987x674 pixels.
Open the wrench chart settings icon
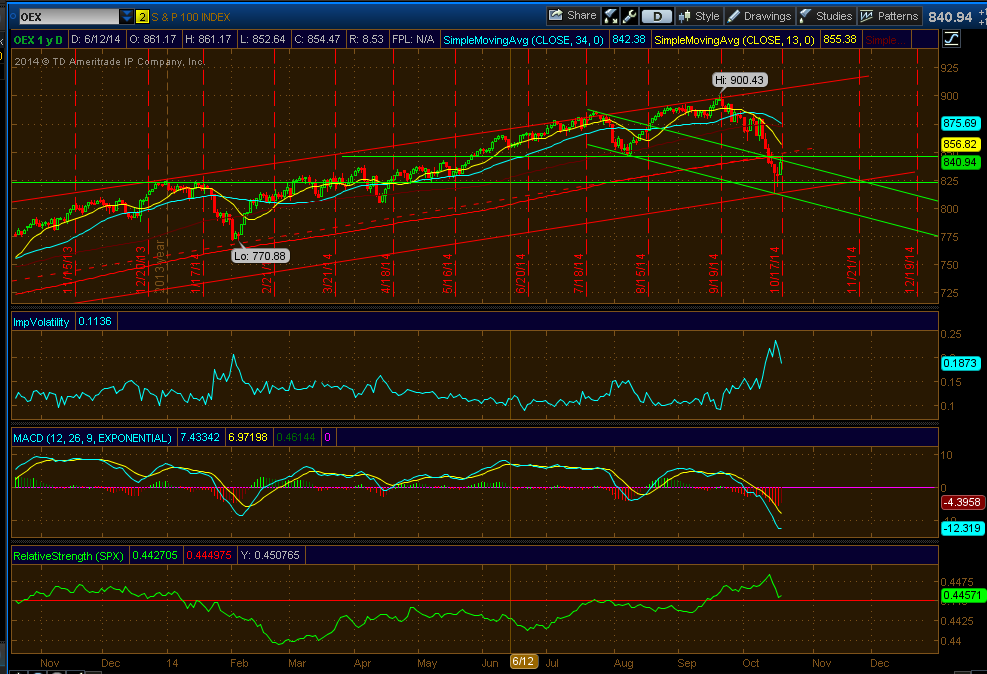tap(629, 16)
